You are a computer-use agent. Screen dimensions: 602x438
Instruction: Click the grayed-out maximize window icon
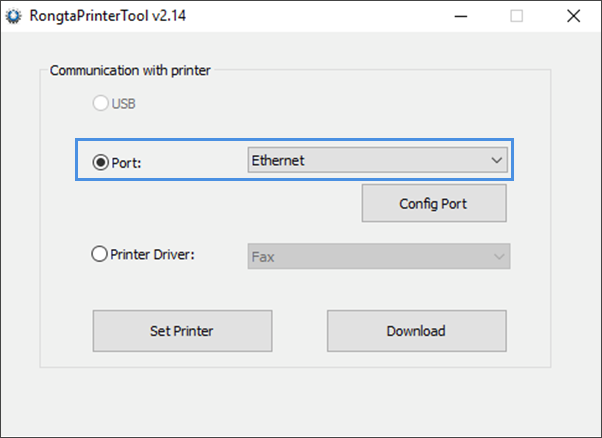(516, 16)
